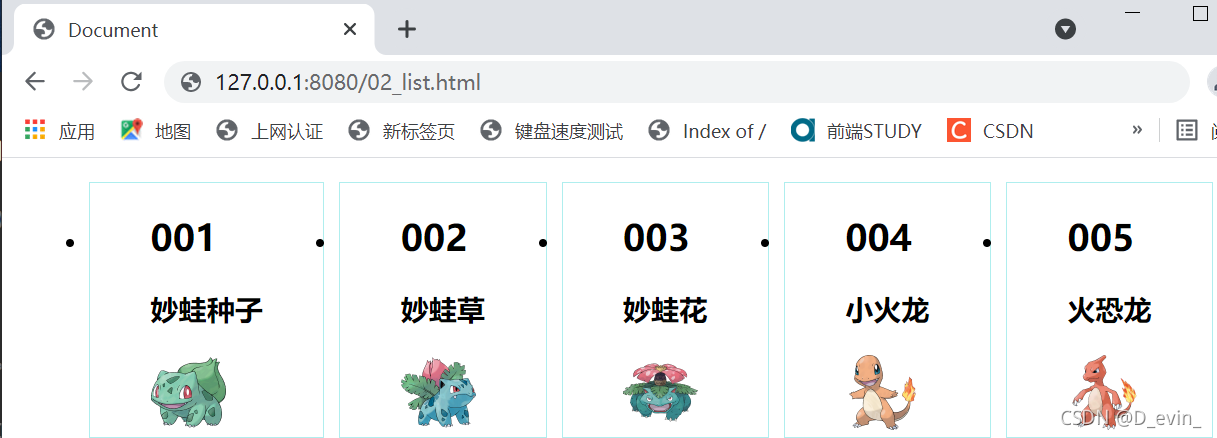Expand the hidden bookmarks overflow chevron

(x=1137, y=130)
